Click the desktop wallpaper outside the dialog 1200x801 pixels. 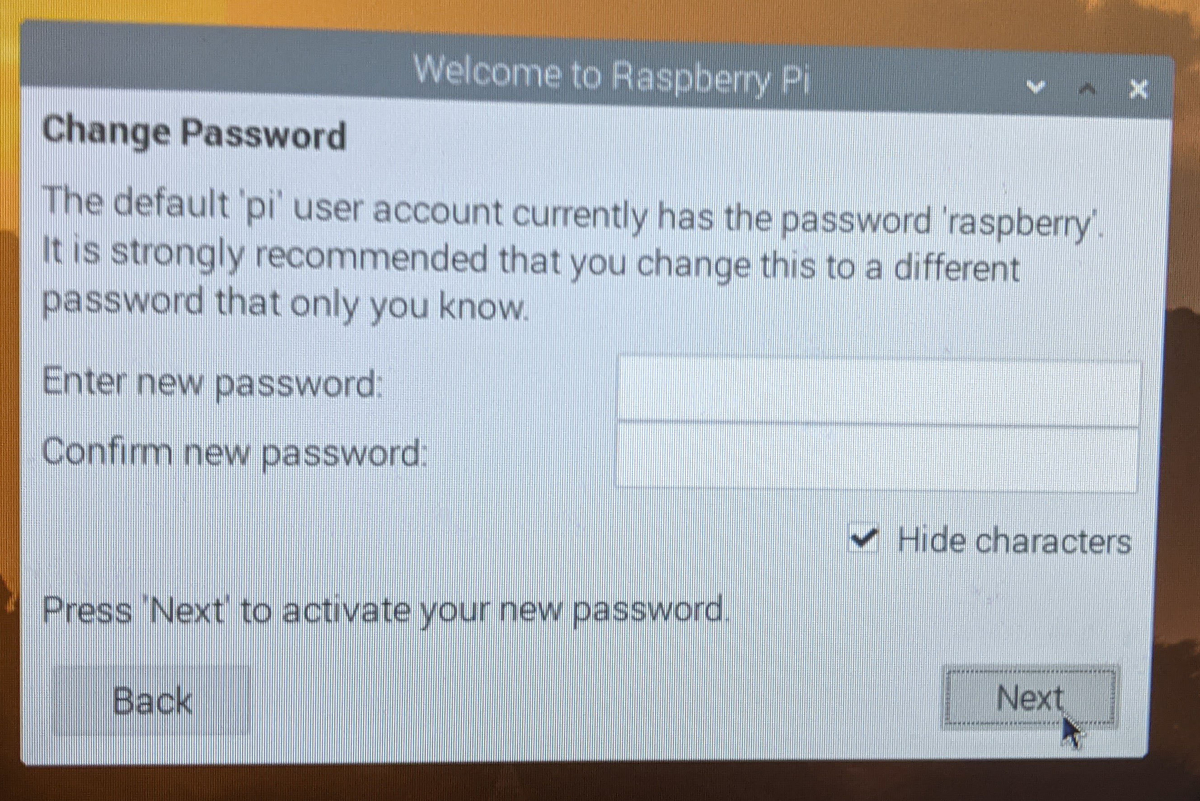pos(600,785)
